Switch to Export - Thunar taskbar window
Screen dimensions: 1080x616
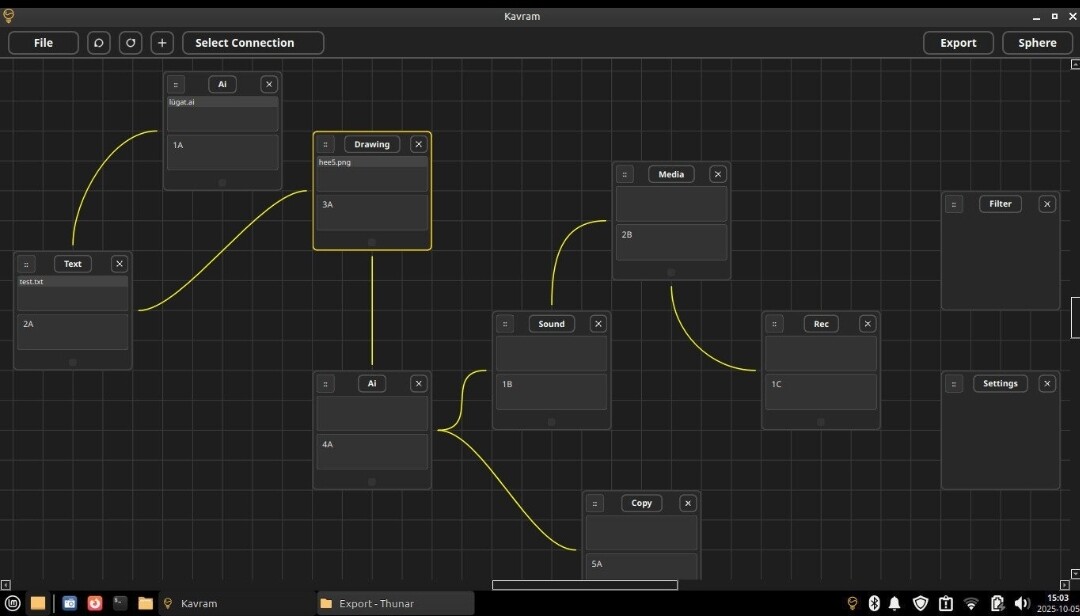[395, 603]
